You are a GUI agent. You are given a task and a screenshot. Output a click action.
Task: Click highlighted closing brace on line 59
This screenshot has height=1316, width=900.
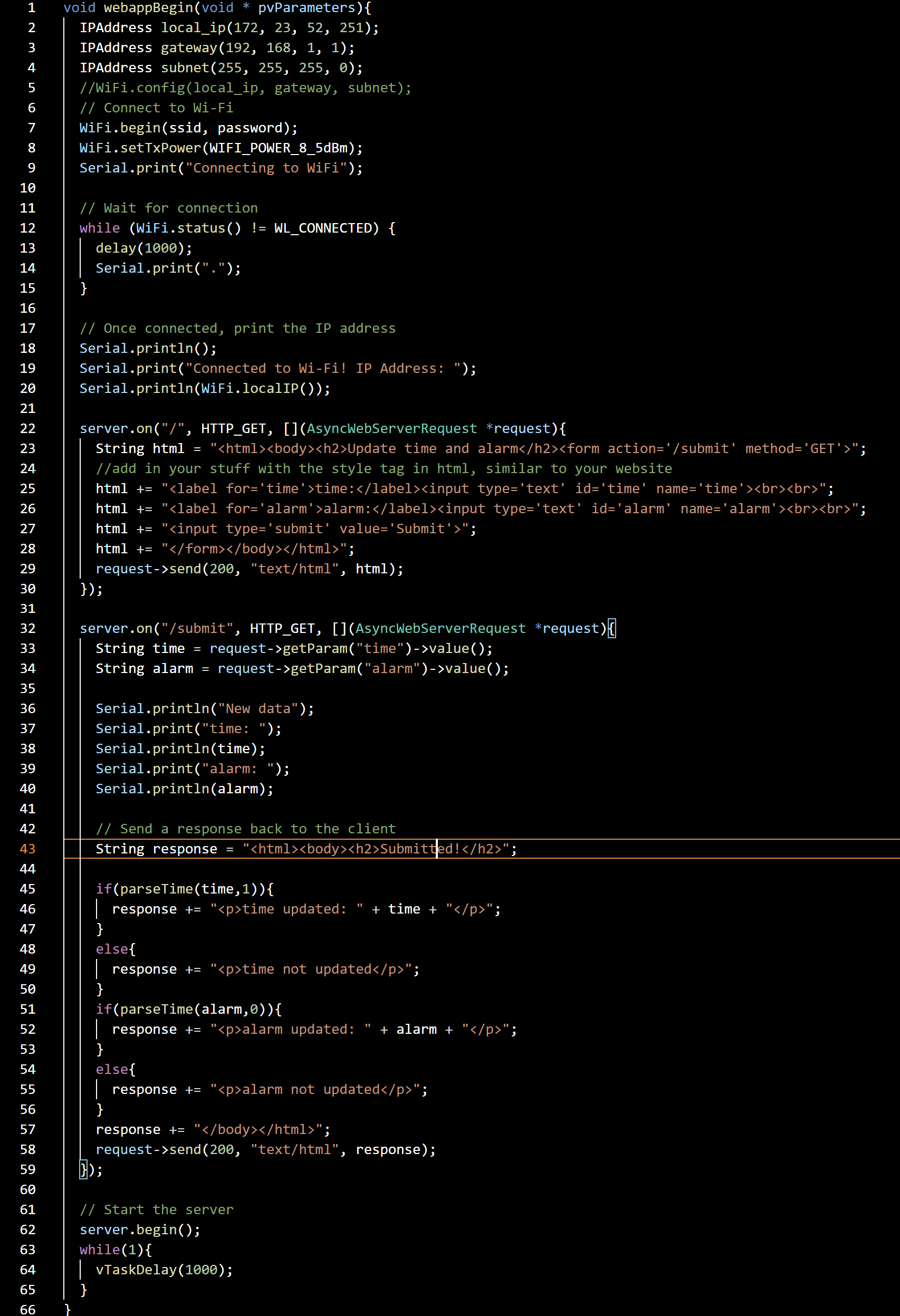pos(83,1170)
